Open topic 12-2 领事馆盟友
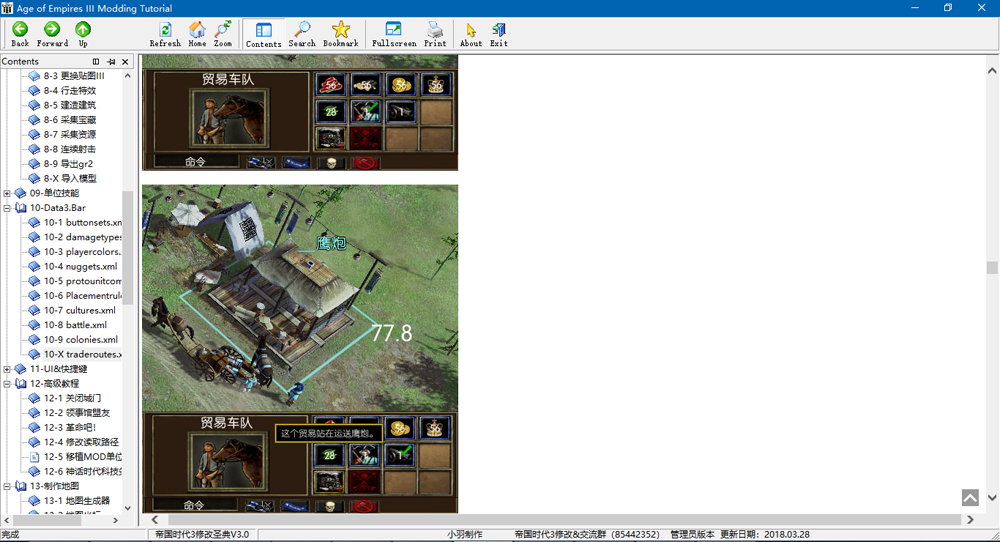 click(77, 413)
